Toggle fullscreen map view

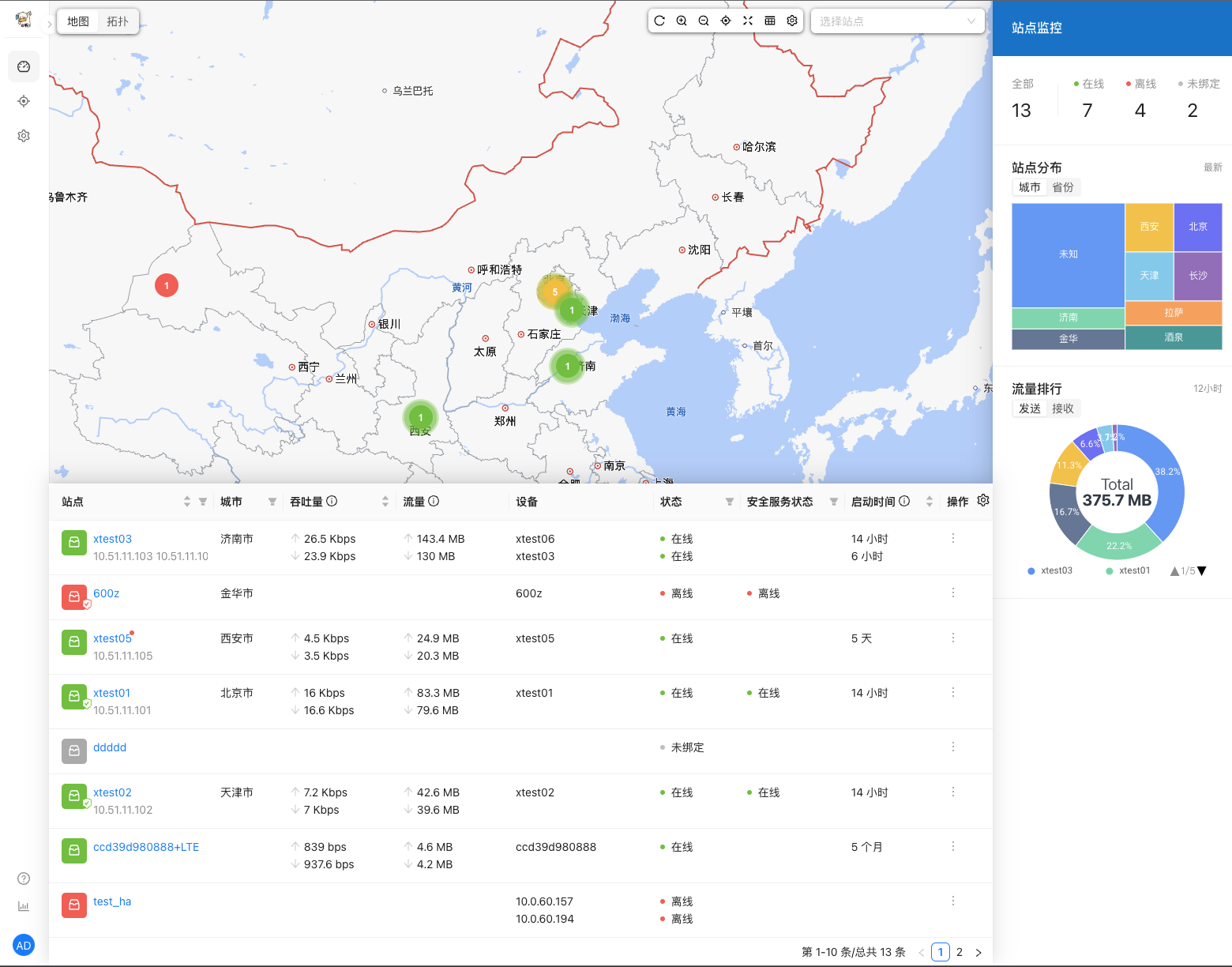(x=748, y=21)
